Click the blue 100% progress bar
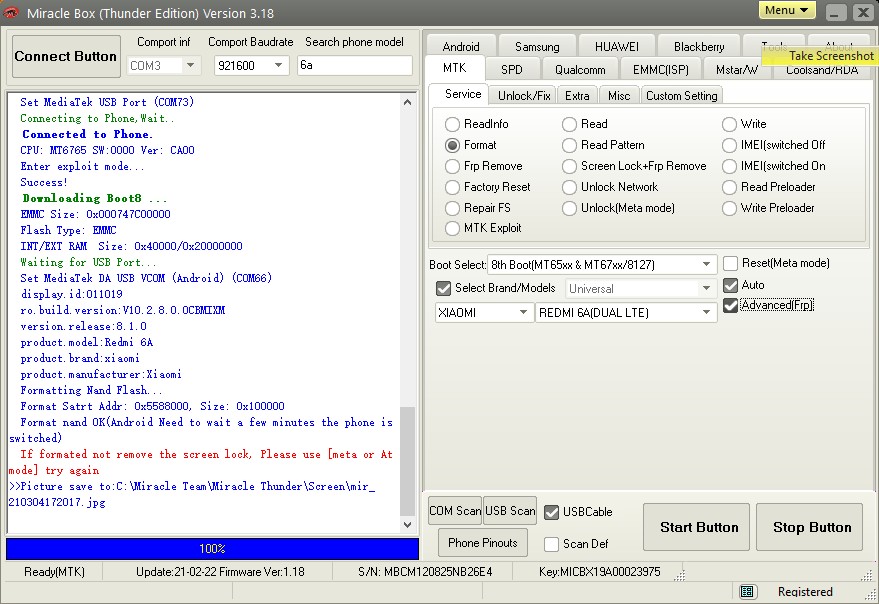 pos(212,548)
